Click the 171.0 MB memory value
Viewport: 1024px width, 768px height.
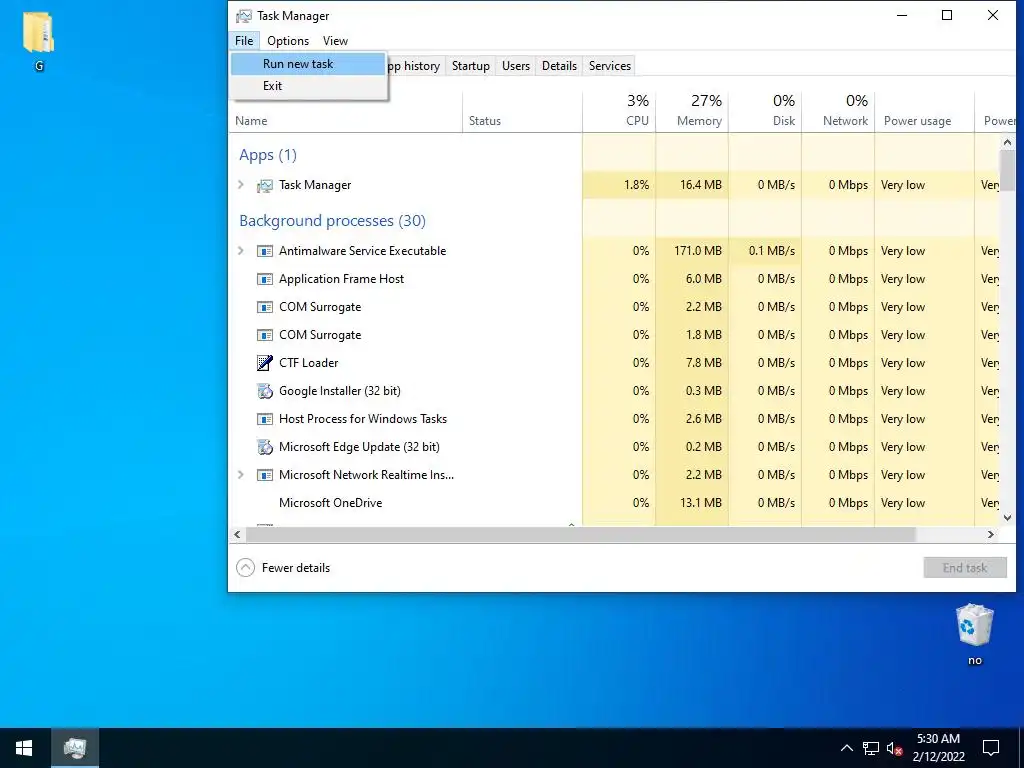(x=700, y=251)
